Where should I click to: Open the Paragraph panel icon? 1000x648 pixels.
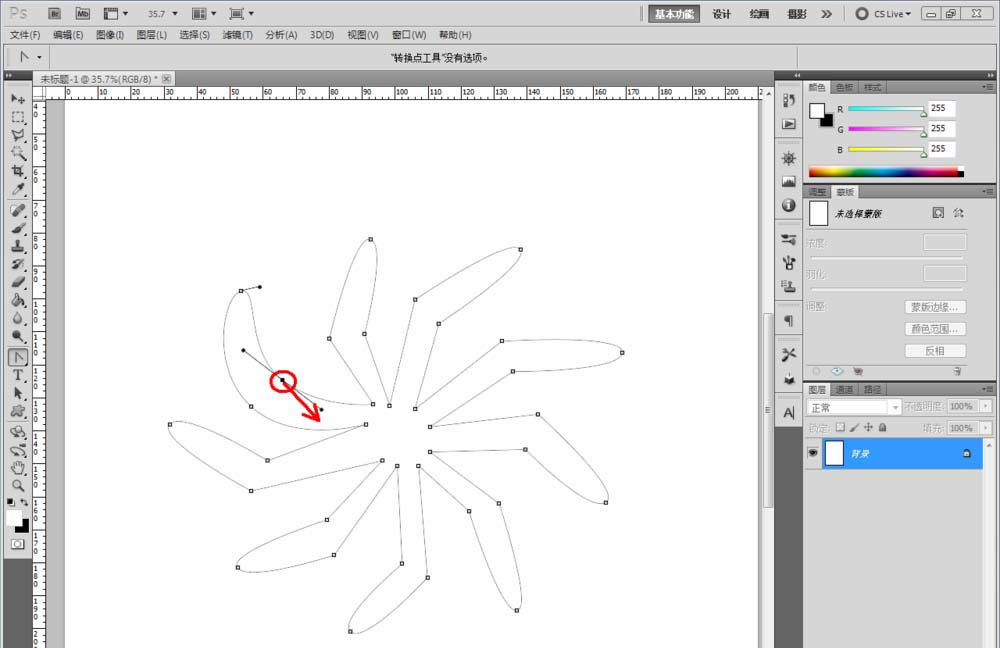(789, 321)
